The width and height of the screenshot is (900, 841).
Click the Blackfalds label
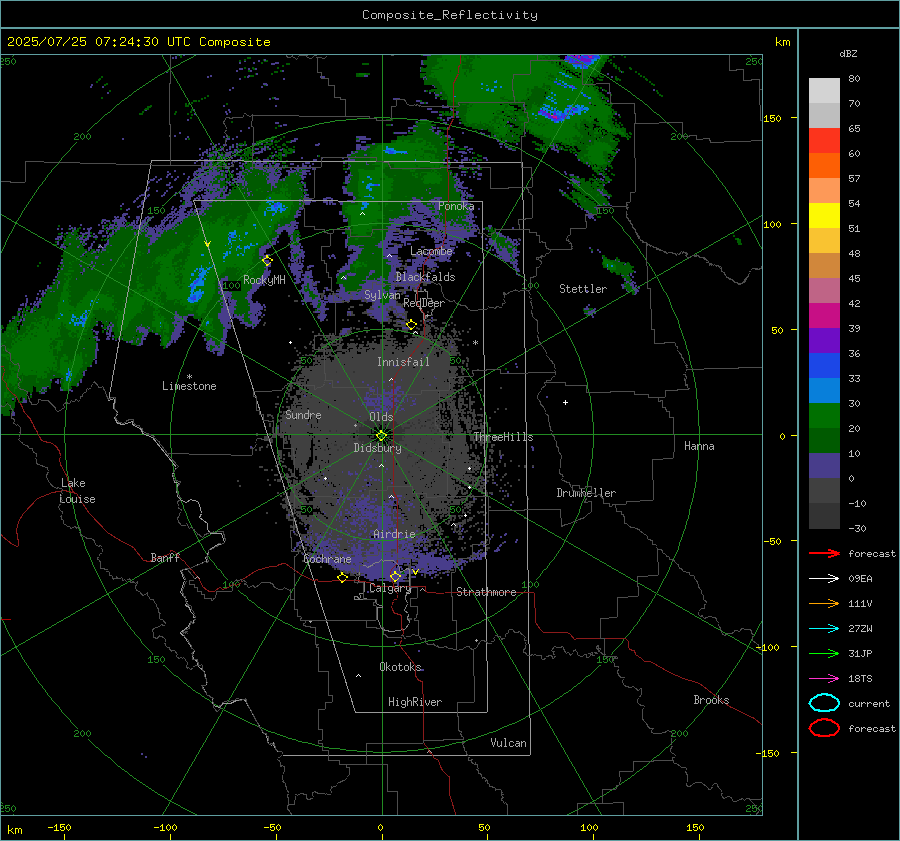(x=425, y=277)
